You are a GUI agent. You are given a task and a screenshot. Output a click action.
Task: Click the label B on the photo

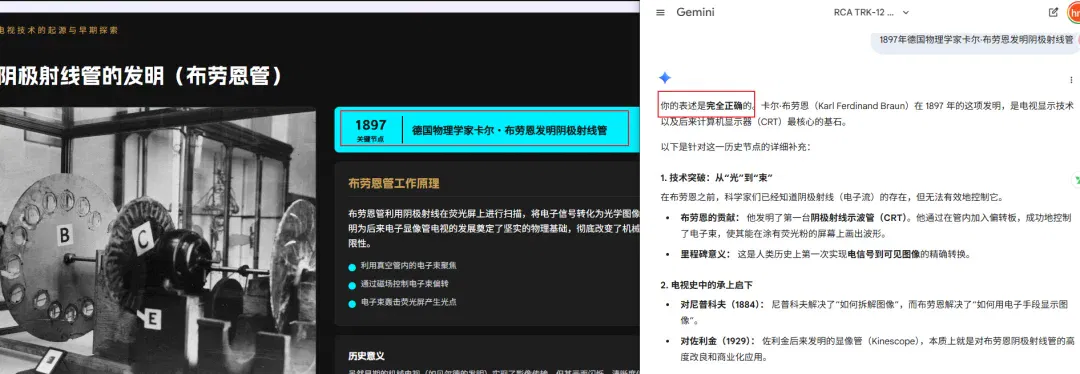click(x=65, y=236)
